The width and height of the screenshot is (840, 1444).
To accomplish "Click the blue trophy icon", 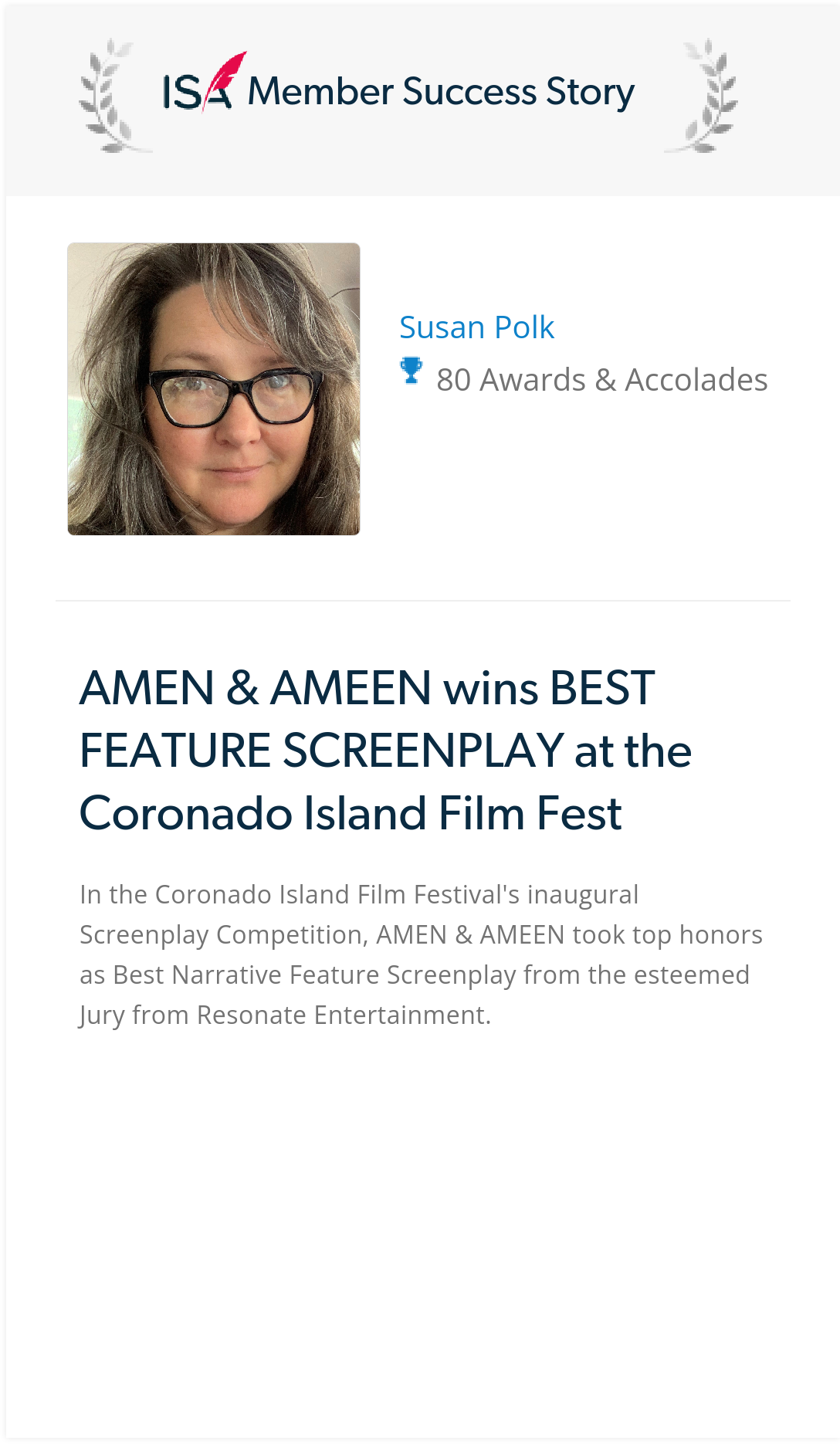I will tap(411, 371).
